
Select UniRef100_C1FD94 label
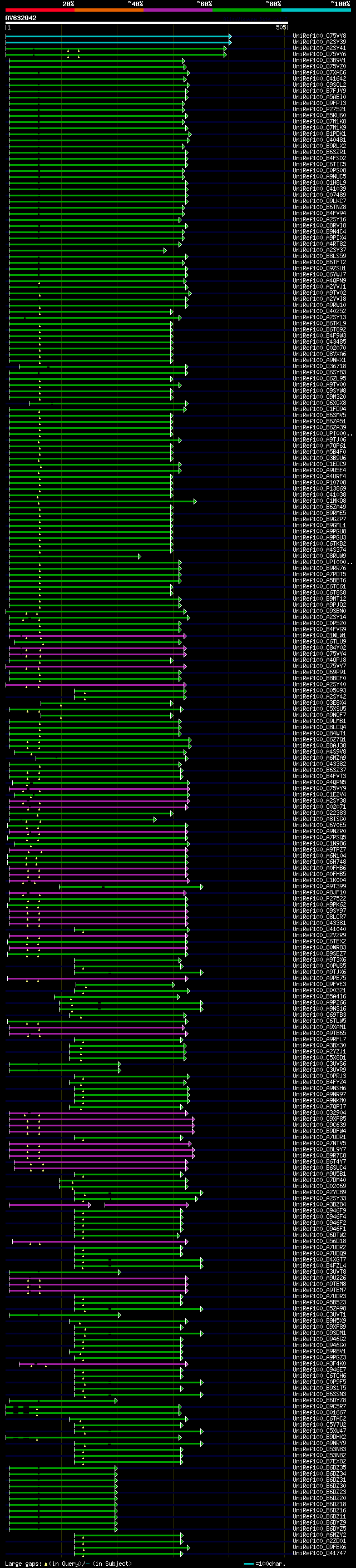pyautogui.click(x=319, y=409)
